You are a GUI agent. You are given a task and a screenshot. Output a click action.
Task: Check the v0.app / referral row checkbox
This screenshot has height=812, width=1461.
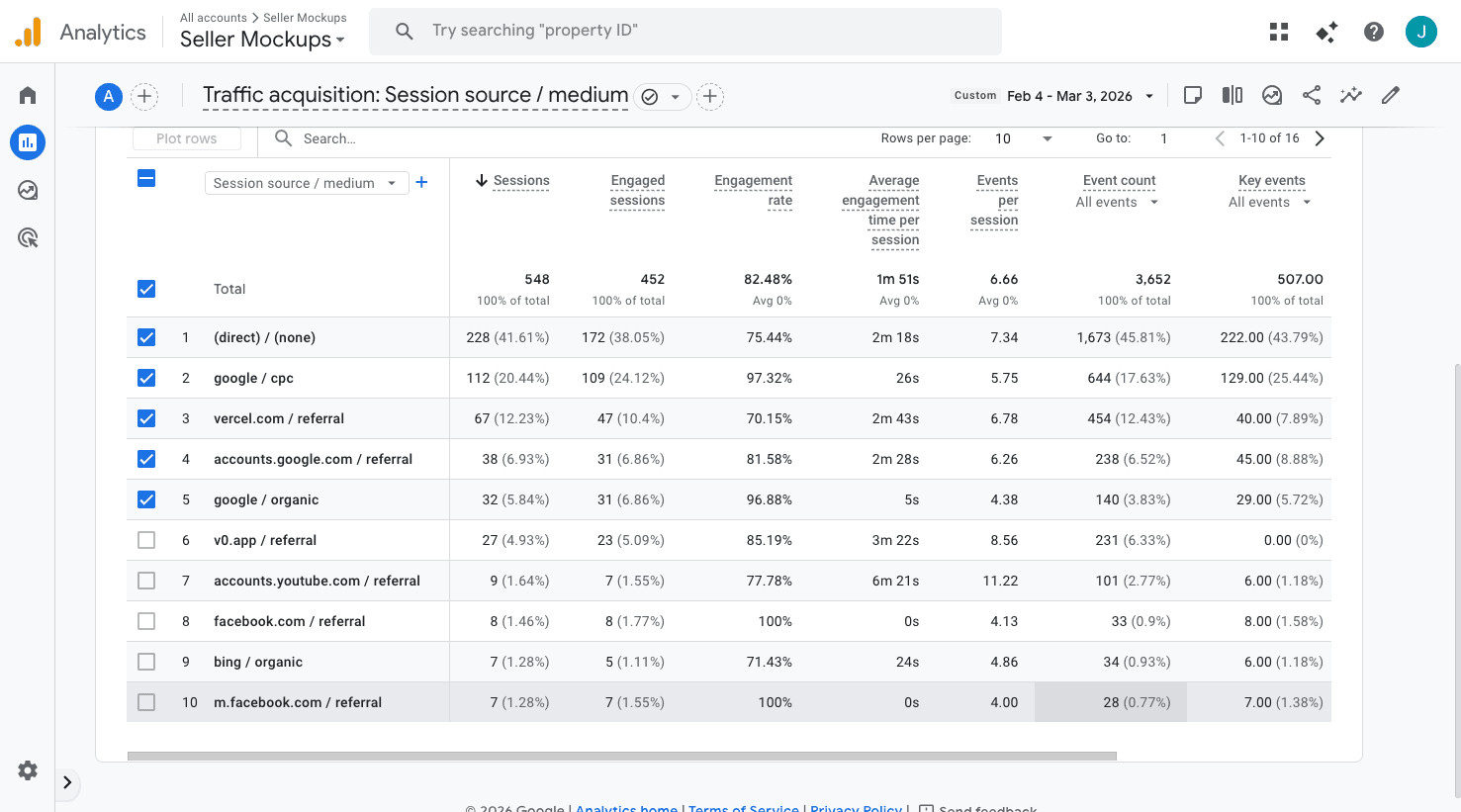click(x=146, y=540)
